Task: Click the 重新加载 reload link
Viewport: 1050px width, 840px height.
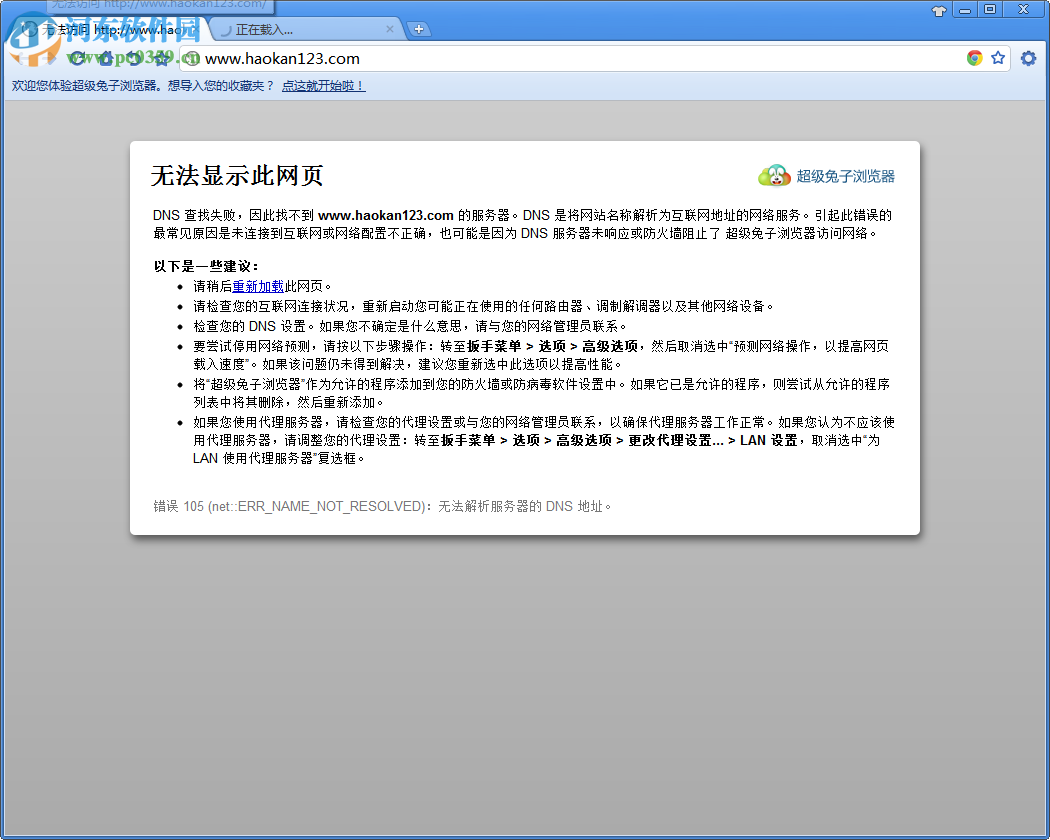Action: tap(258, 286)
